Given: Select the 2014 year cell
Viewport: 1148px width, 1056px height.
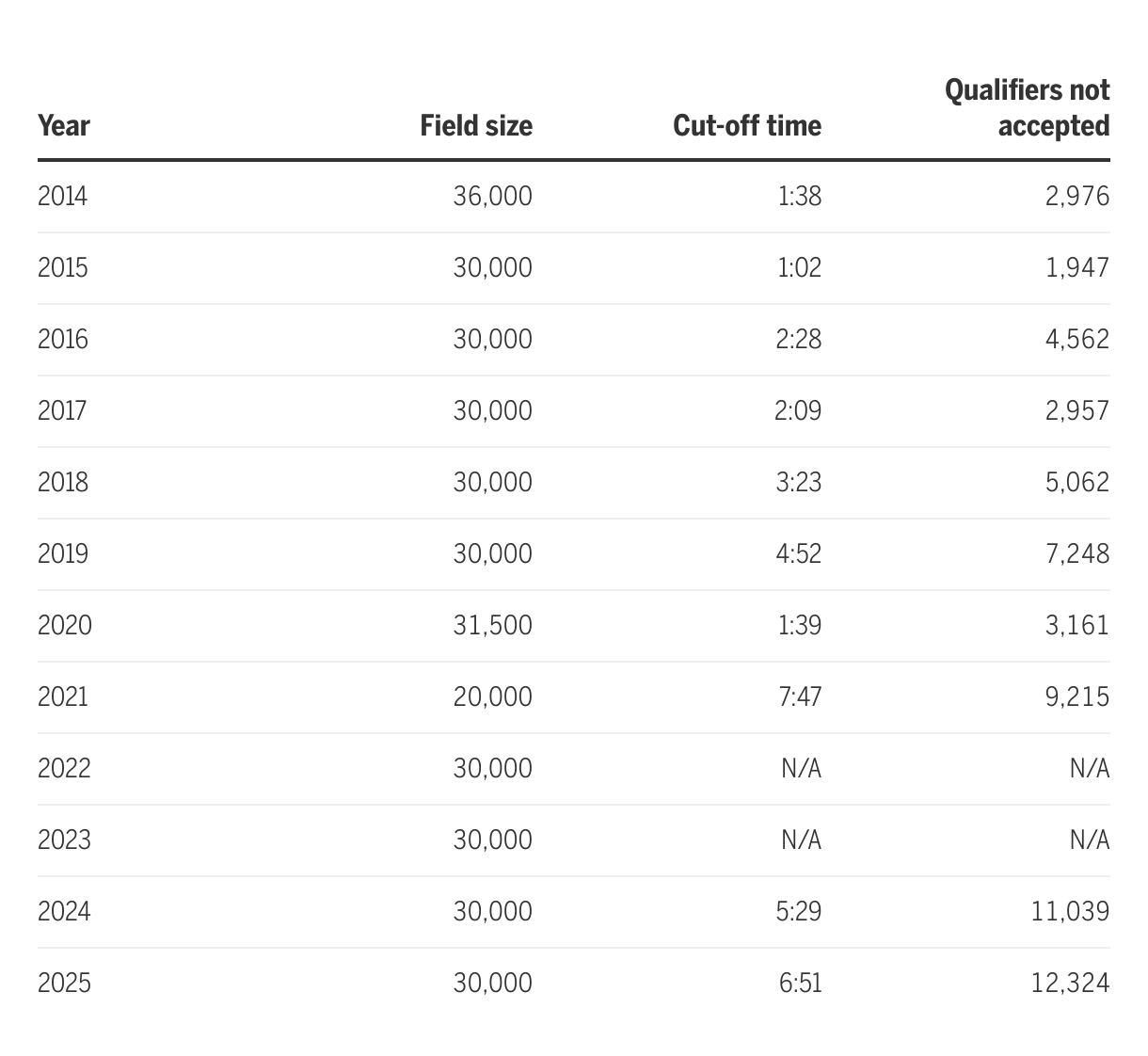Looking at the screenshot, I should point(62,197).
